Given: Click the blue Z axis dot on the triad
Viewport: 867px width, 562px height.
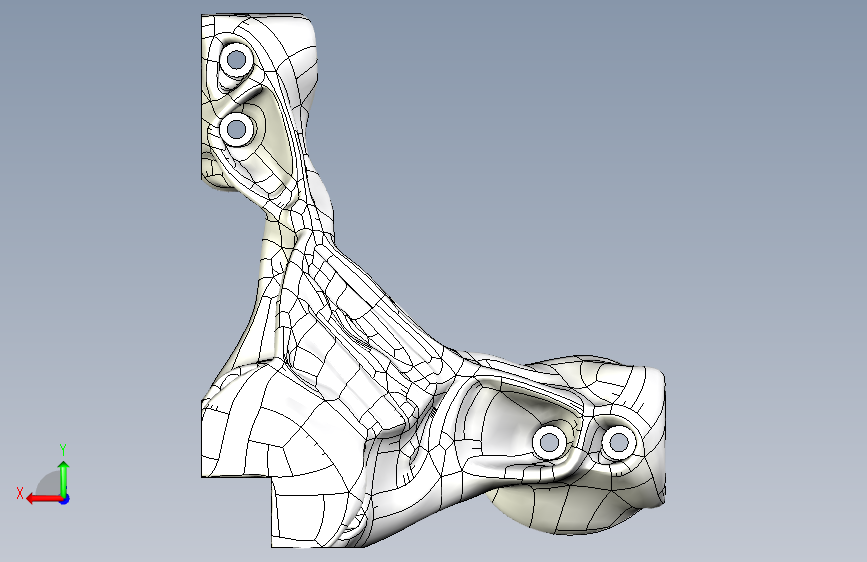Looking at the screenshot, I should pyautogui.click(x=65, y=499).
